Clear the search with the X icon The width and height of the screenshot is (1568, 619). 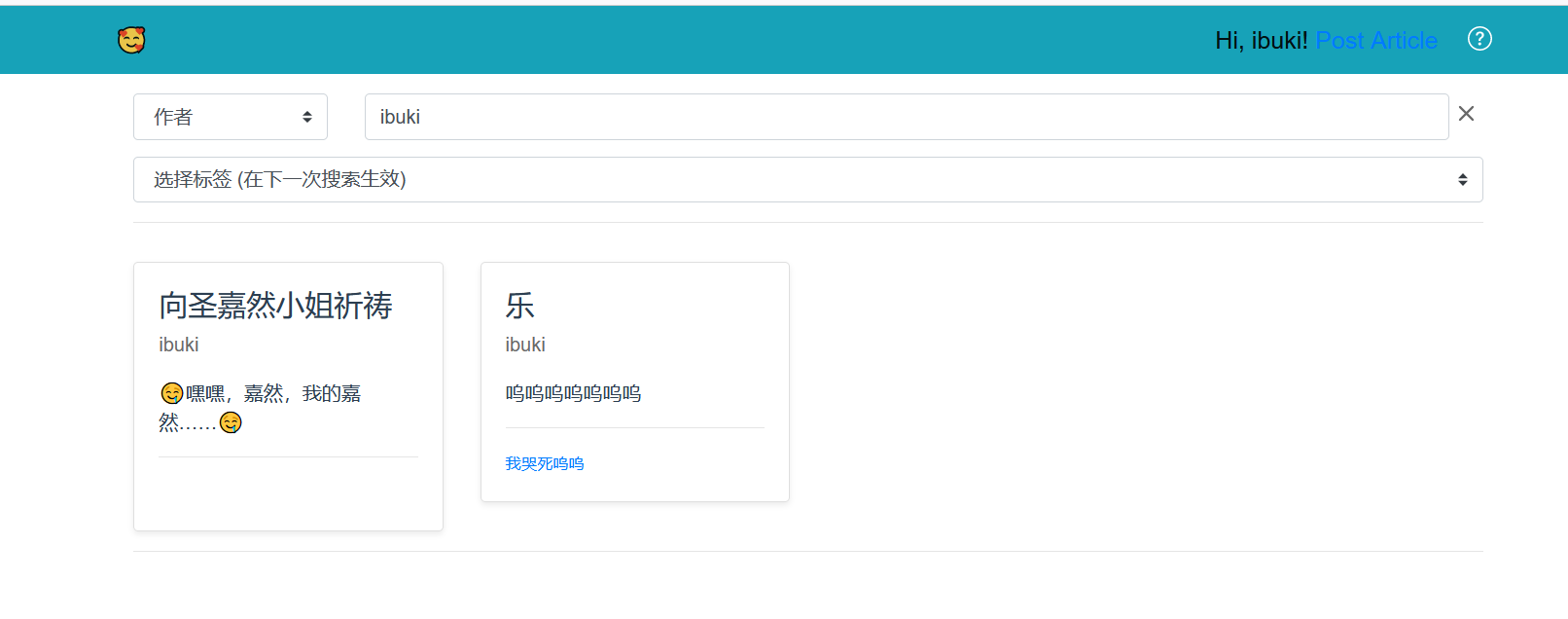[1466, 114]
